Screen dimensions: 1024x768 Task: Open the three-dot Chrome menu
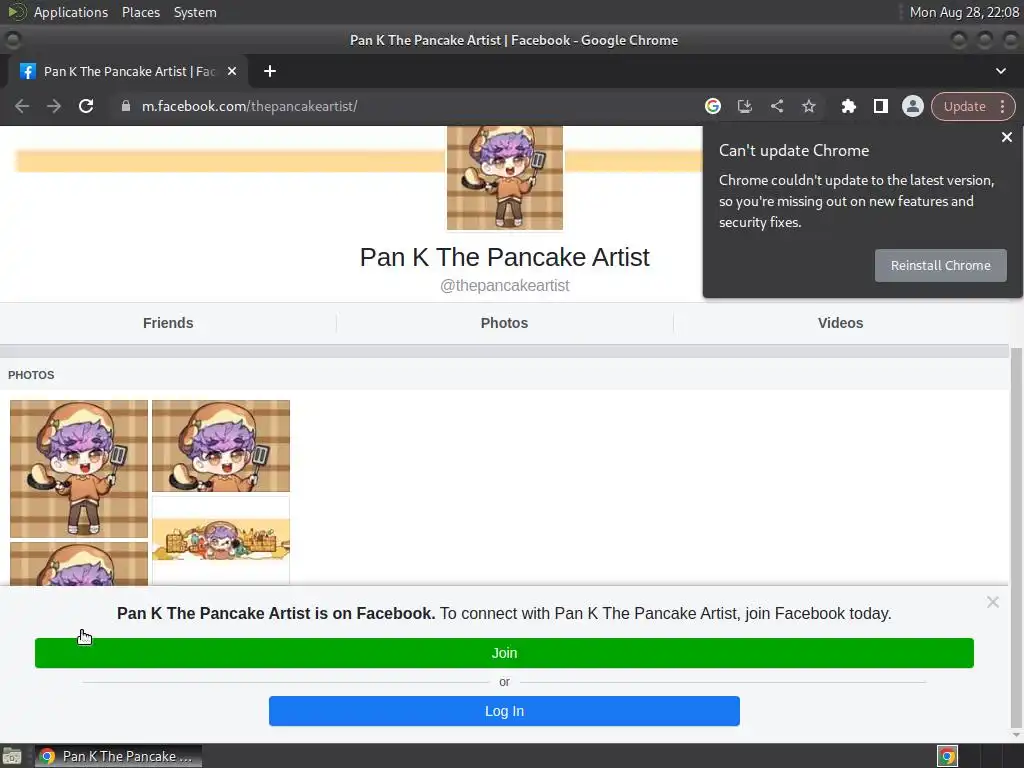(x=1003, y=106)
